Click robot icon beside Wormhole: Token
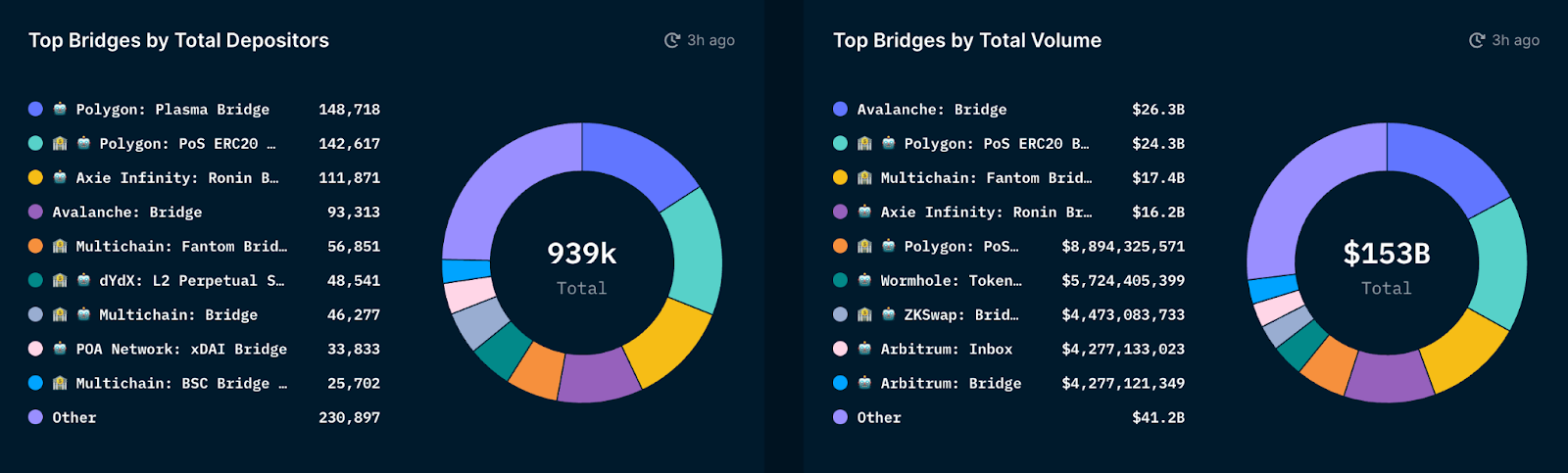Image resolution: width=1568 pixels, height=473 pixels. tap(864, 280)
